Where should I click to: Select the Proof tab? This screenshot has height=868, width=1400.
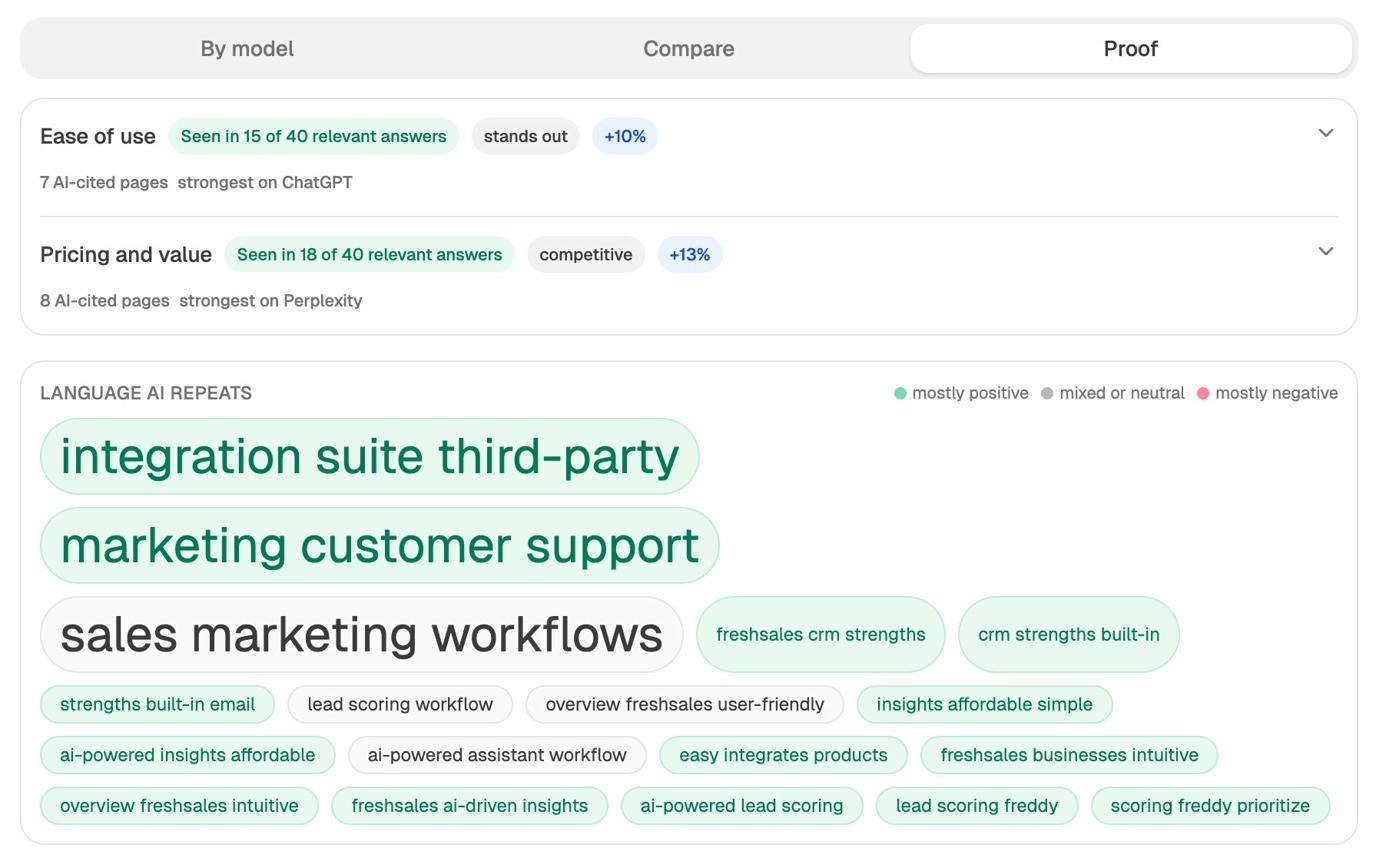click(1130, 48)
